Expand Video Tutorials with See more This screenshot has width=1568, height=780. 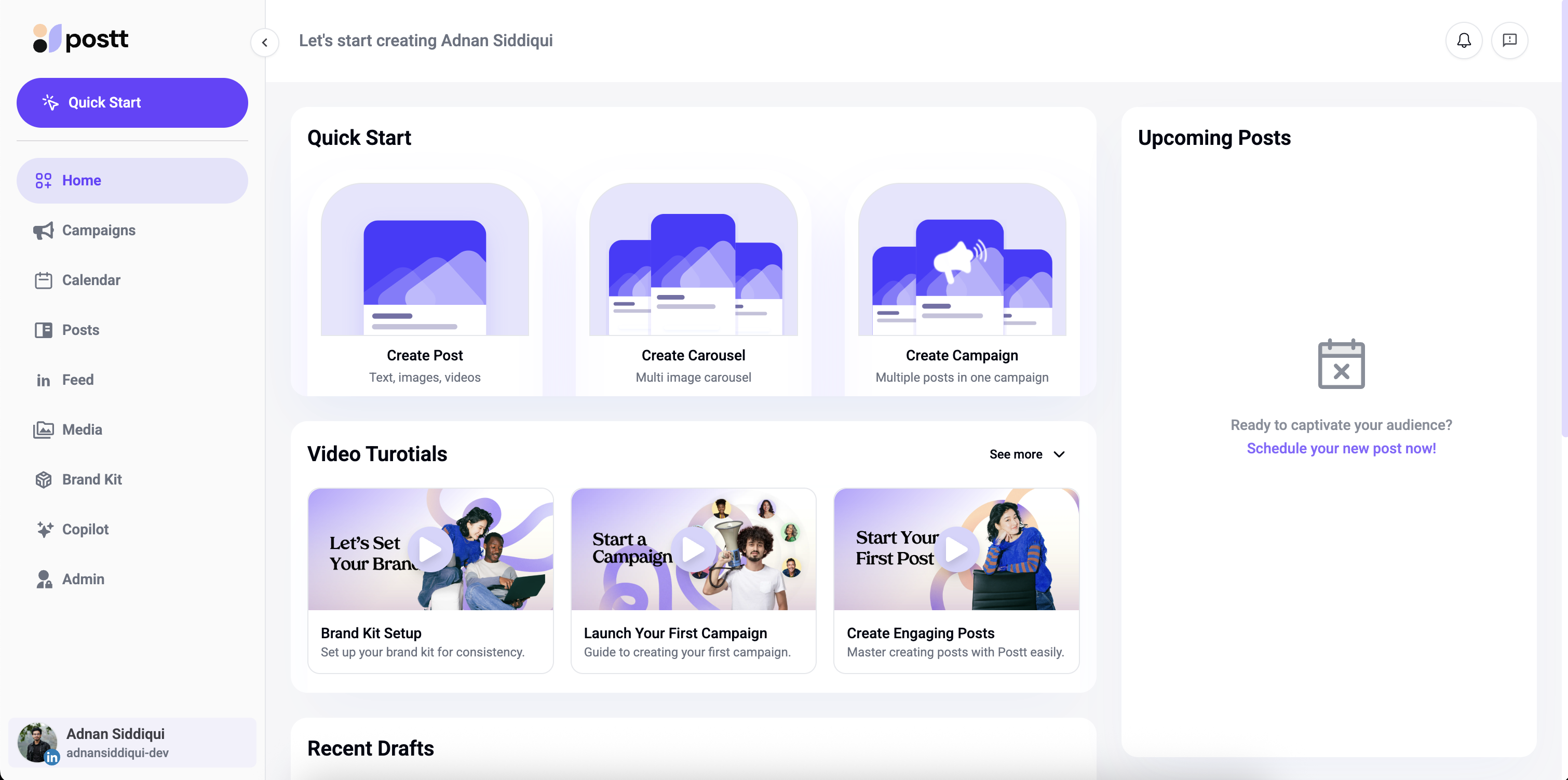[x=1028, y=454]
